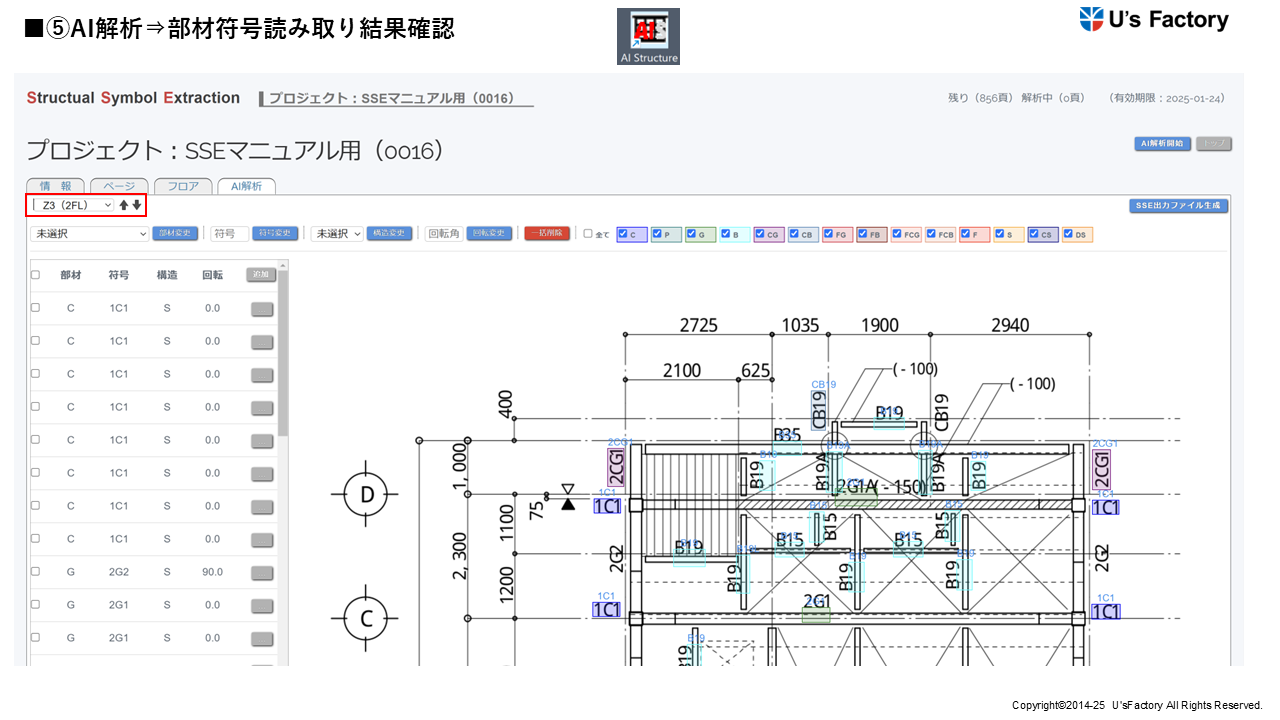The height and width of the screenshot is (720, 1280).
Task: Click the AI Structure app icon
Action: coord(648,37)
